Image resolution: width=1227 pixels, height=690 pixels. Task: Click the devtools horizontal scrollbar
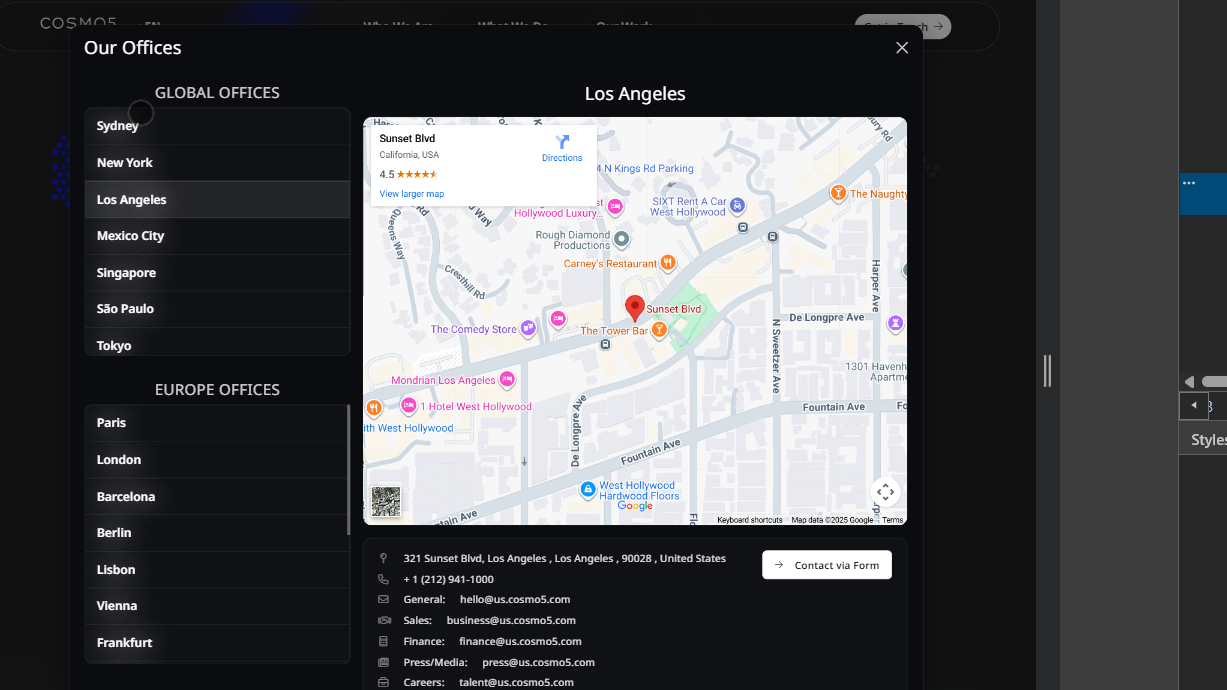tap(1214, 382)
